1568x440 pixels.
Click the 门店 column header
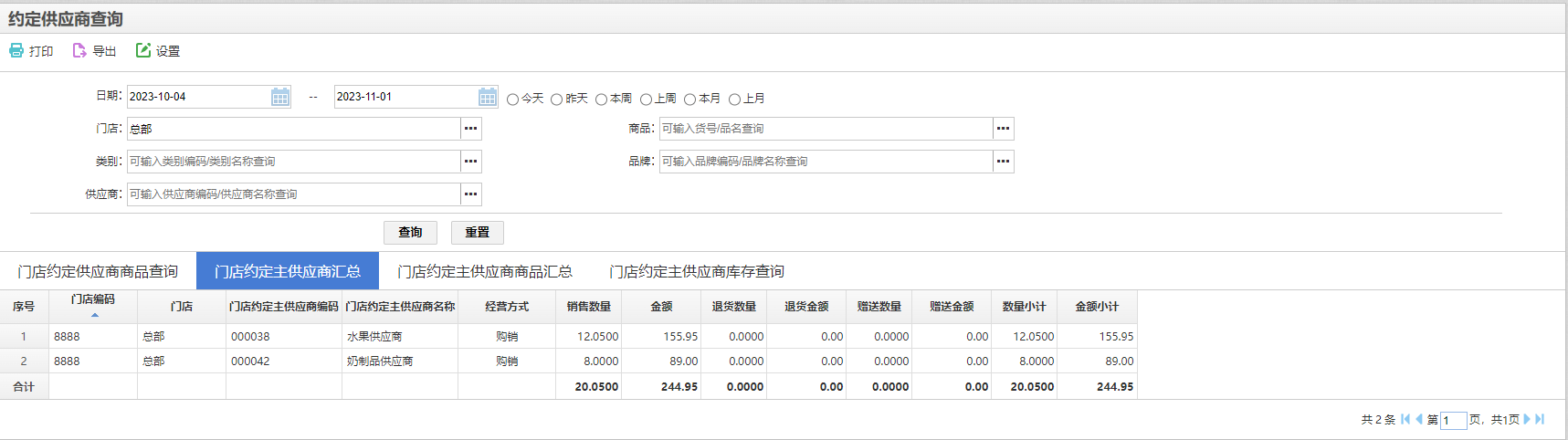tap(182, 307)
